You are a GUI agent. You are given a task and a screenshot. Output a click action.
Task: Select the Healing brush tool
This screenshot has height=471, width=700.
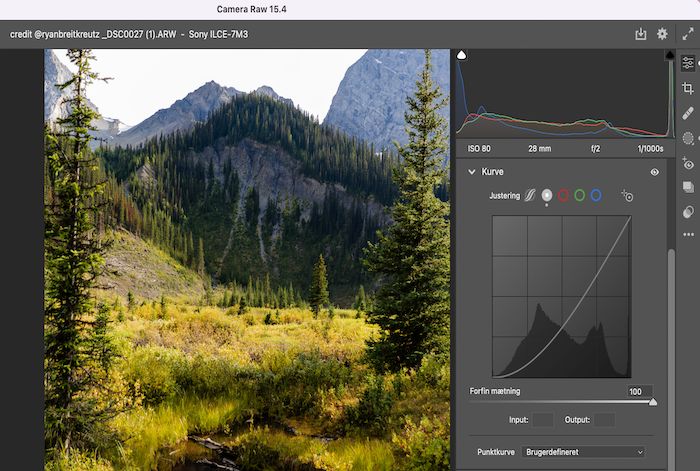pos(688,113)
